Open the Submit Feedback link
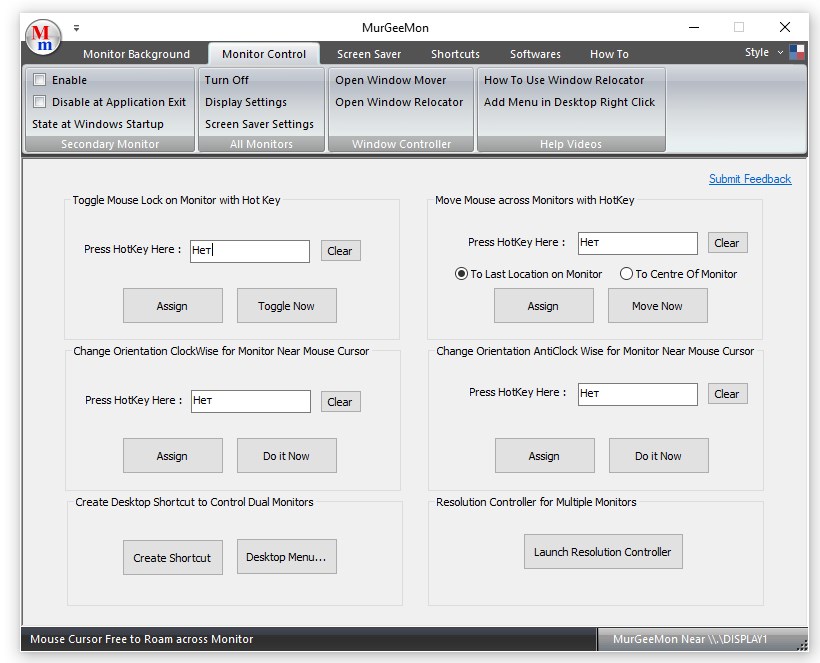This screenshot has height=663, width=820. tap(750, 179)
